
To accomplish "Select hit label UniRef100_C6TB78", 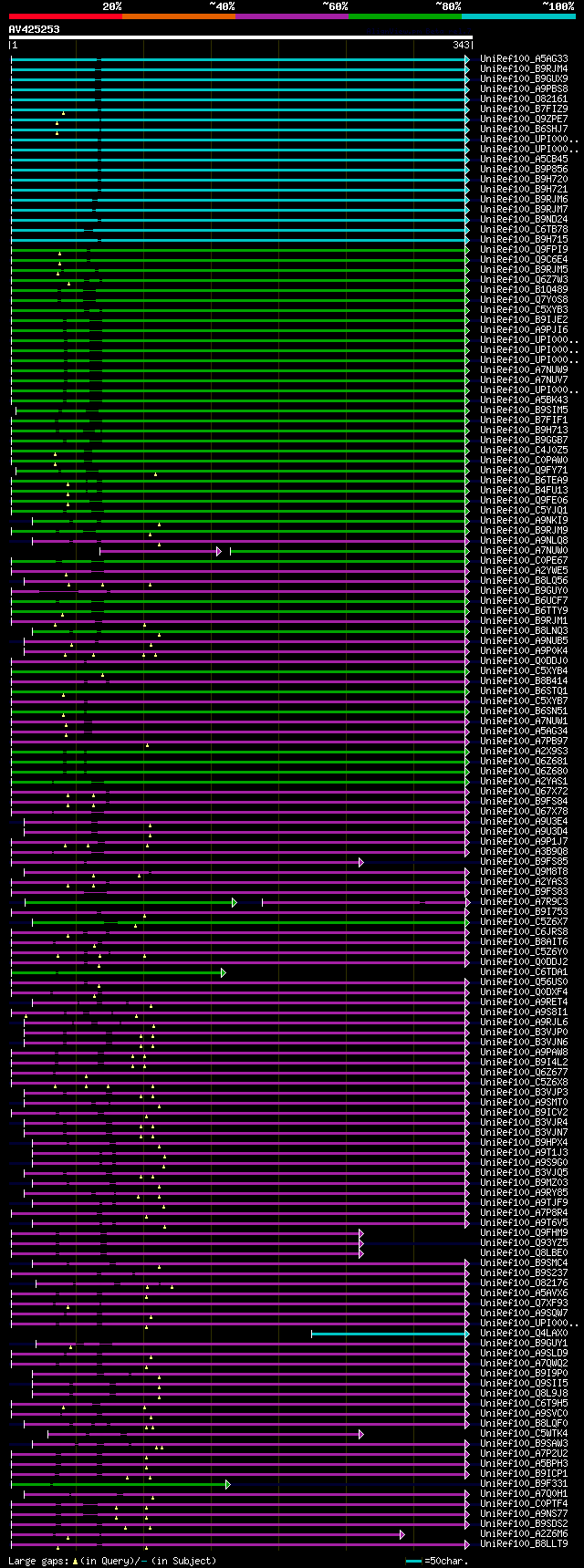I will (x=524, y=230).
